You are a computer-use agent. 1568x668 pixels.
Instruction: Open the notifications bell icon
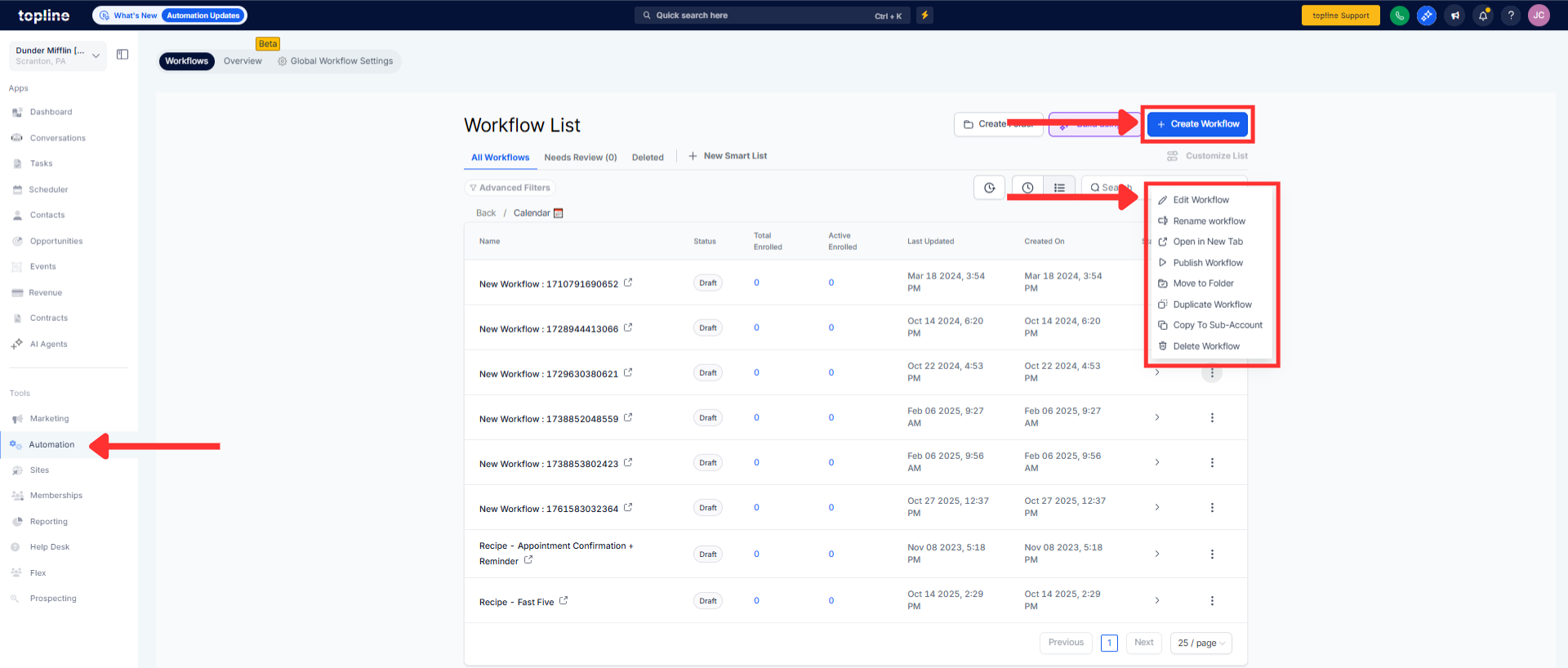click(x=1483, y=16)
